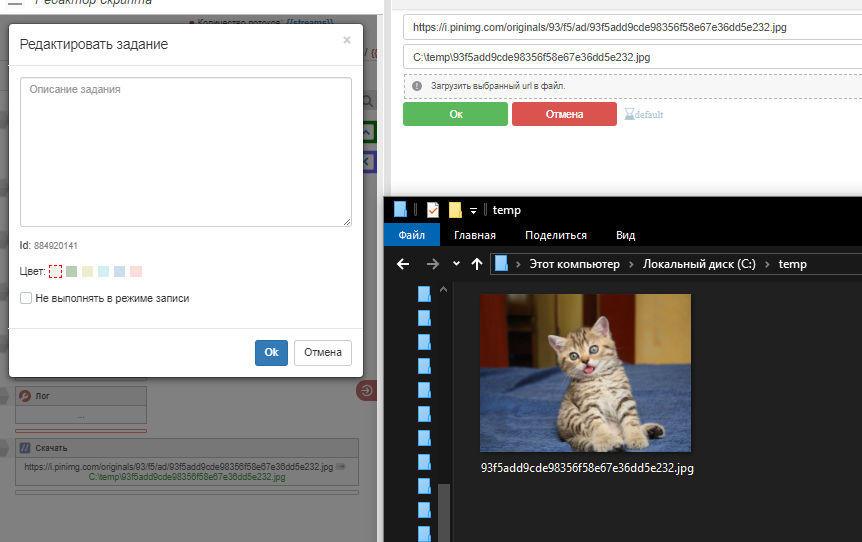Click Отмена in the edit task dialog

pos(323,353)
